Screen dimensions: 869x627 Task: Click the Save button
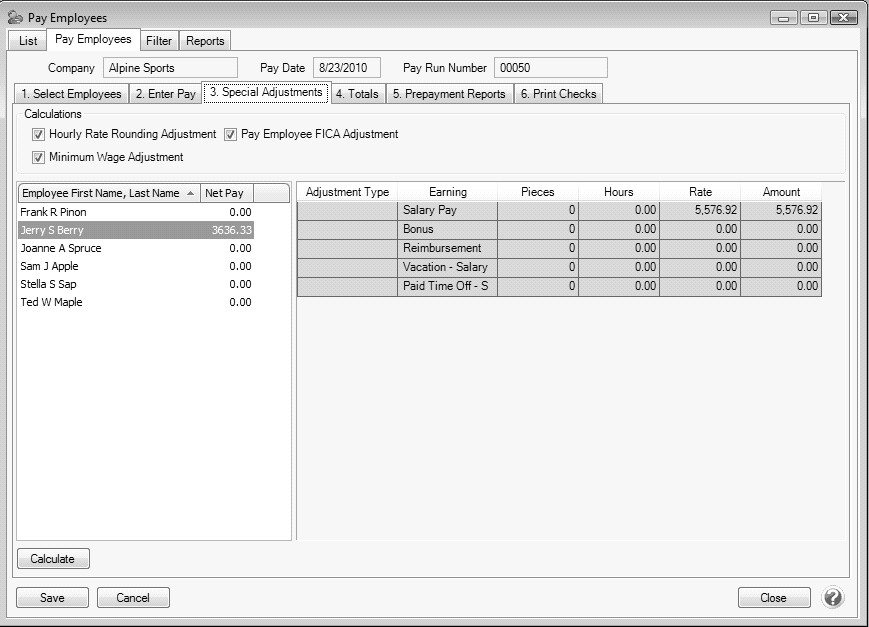click(52, 598)
